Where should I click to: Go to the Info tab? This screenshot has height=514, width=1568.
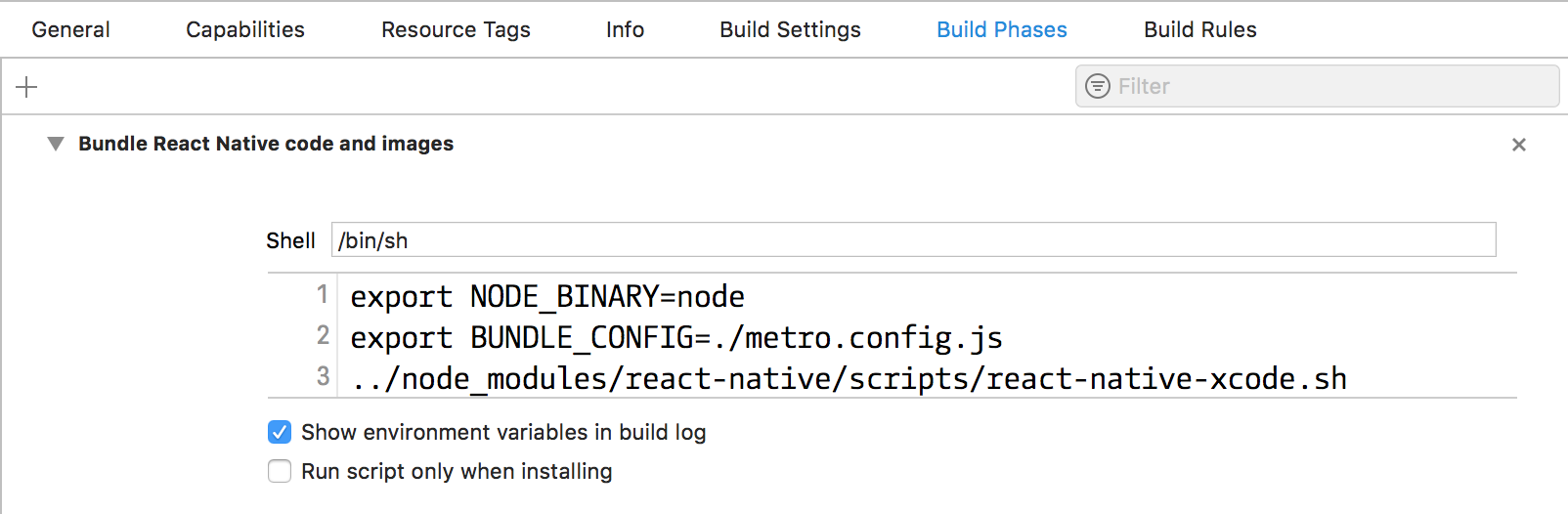[x=625, y=29]
